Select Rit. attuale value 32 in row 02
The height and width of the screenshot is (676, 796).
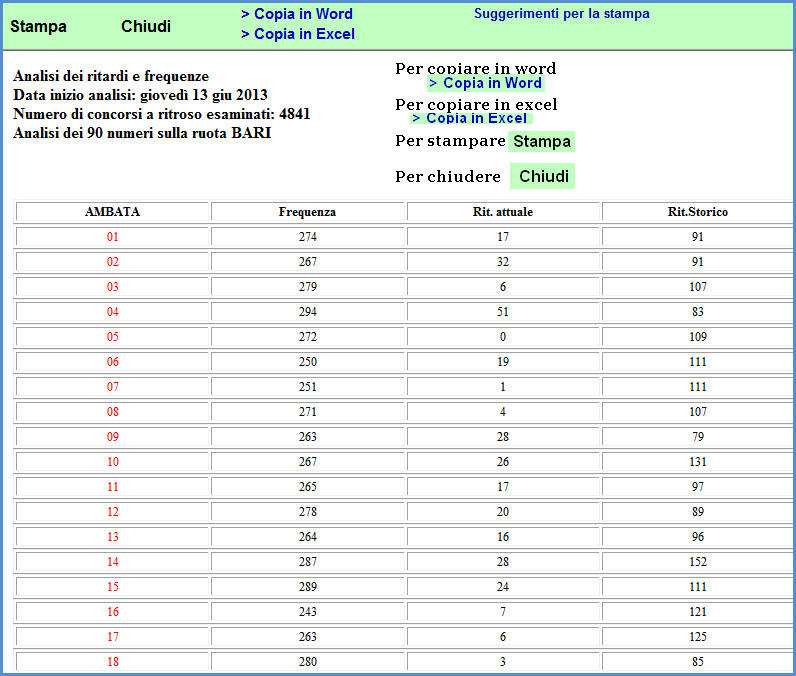pos(503,262)
